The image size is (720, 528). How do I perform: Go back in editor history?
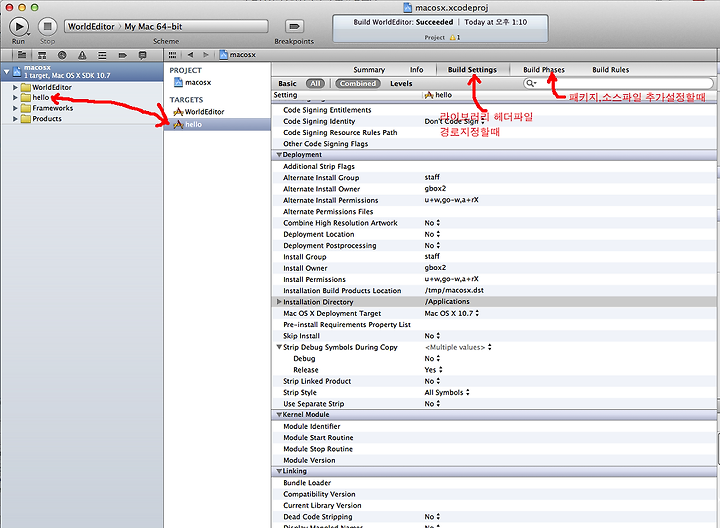190,55
